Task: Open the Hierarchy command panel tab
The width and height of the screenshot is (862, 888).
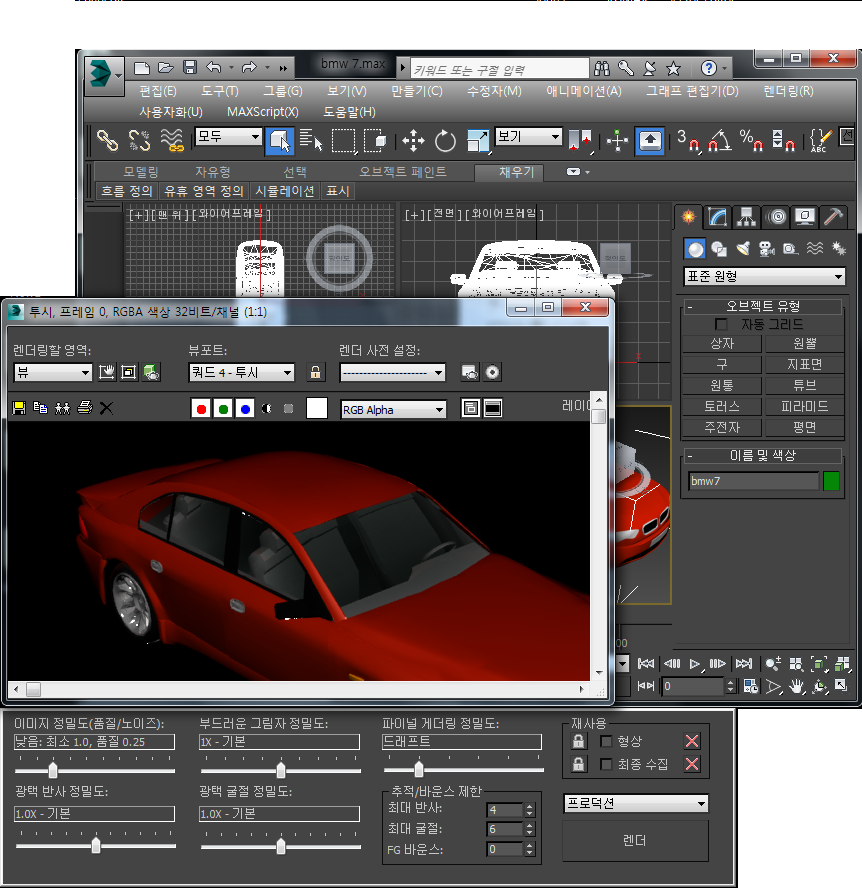Action: pyautogui.click(x=746, y=217)
